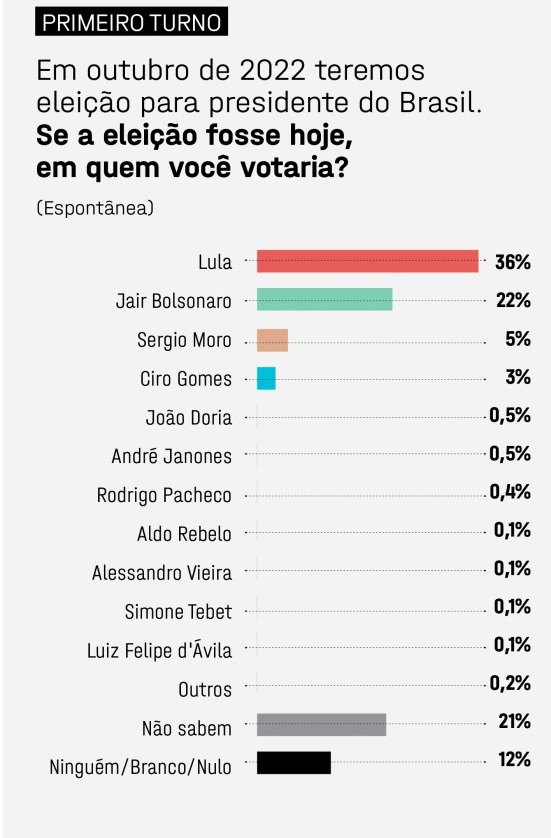Click the black Ninguém/Branco/Nulo bar

tap(293, 763)
